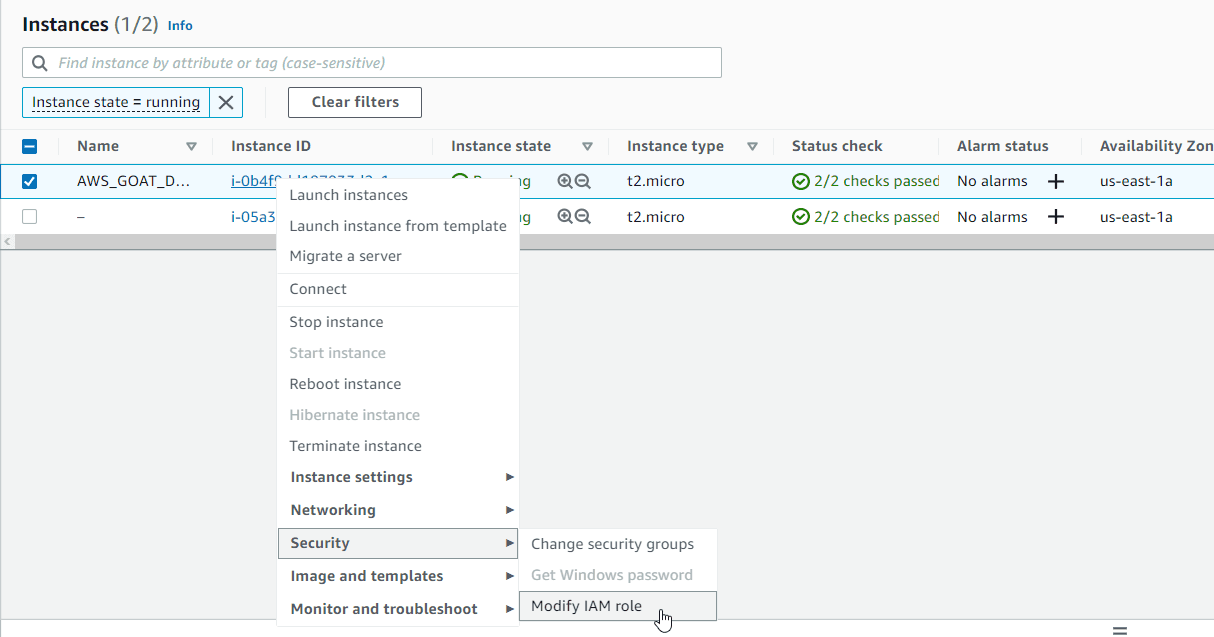Expand the Instance settings submenu
Viewport: 1214px width, 637px height.
coord(398,477)
